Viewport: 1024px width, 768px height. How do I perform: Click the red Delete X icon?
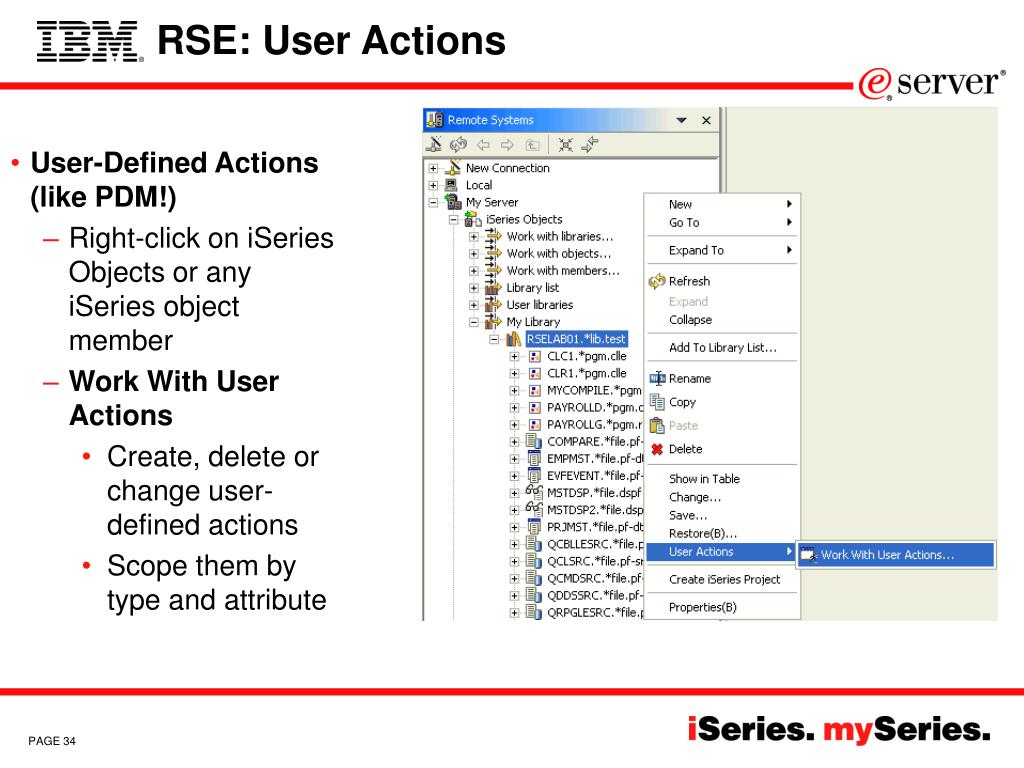657,449
